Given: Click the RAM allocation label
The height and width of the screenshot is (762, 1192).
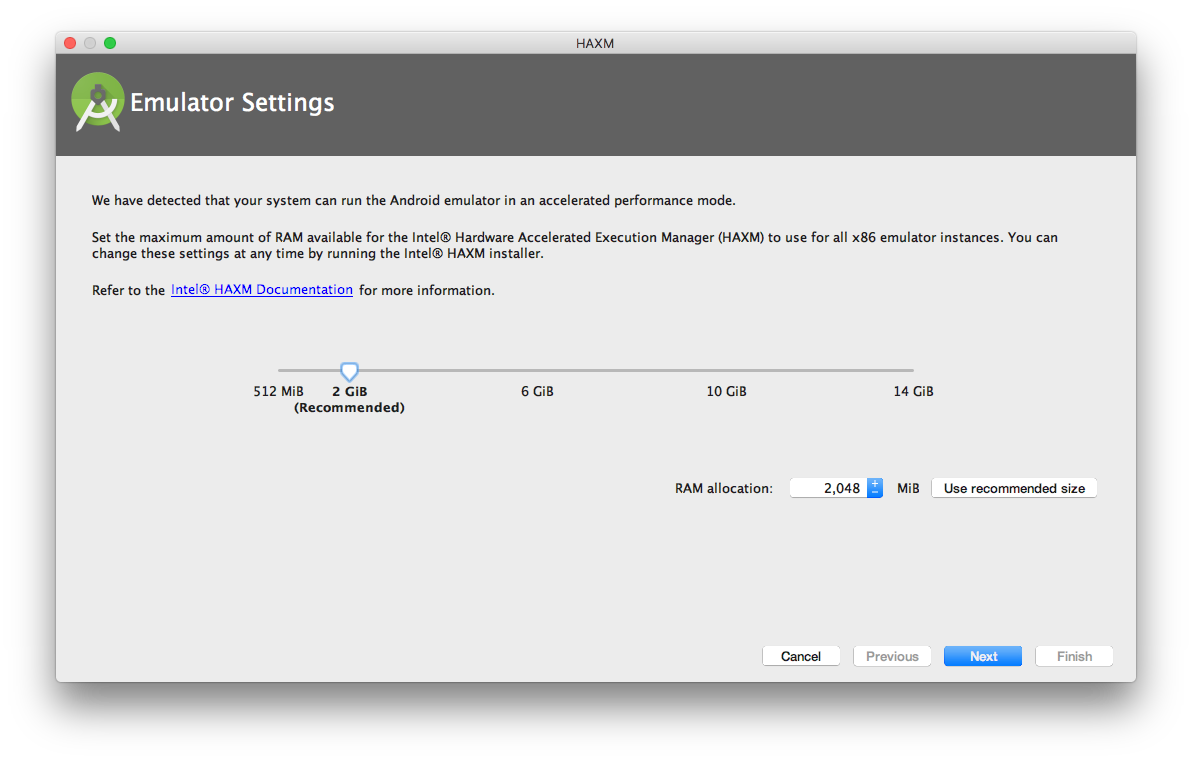Looking at the screenshot, I should 724,488.
